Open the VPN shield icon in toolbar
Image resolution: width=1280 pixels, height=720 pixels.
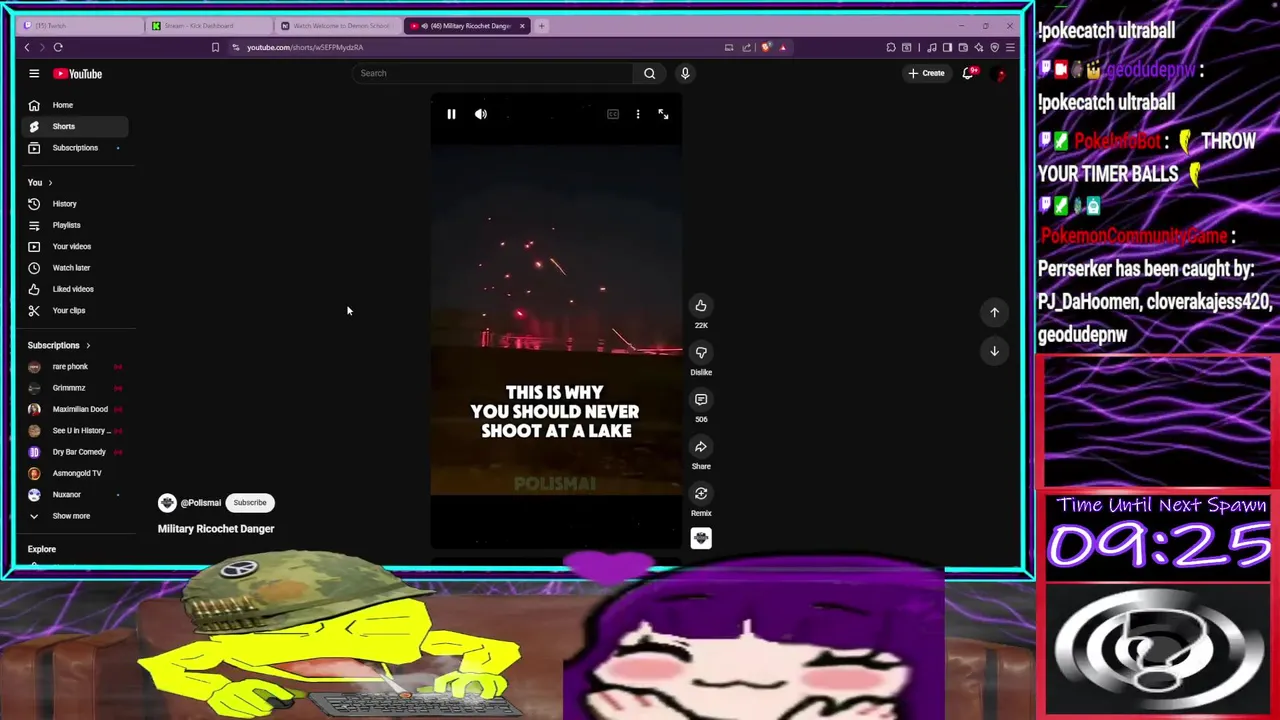click(x=994, y=47)
